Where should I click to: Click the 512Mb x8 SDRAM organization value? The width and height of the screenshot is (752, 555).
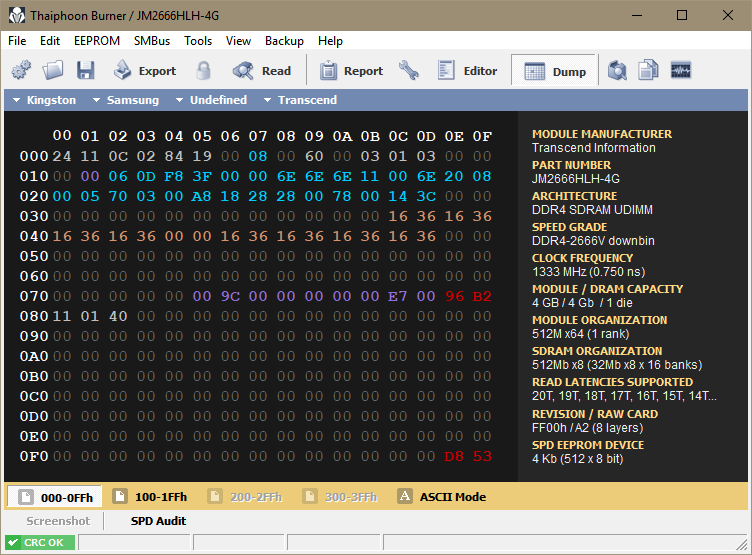pos(617,365)
